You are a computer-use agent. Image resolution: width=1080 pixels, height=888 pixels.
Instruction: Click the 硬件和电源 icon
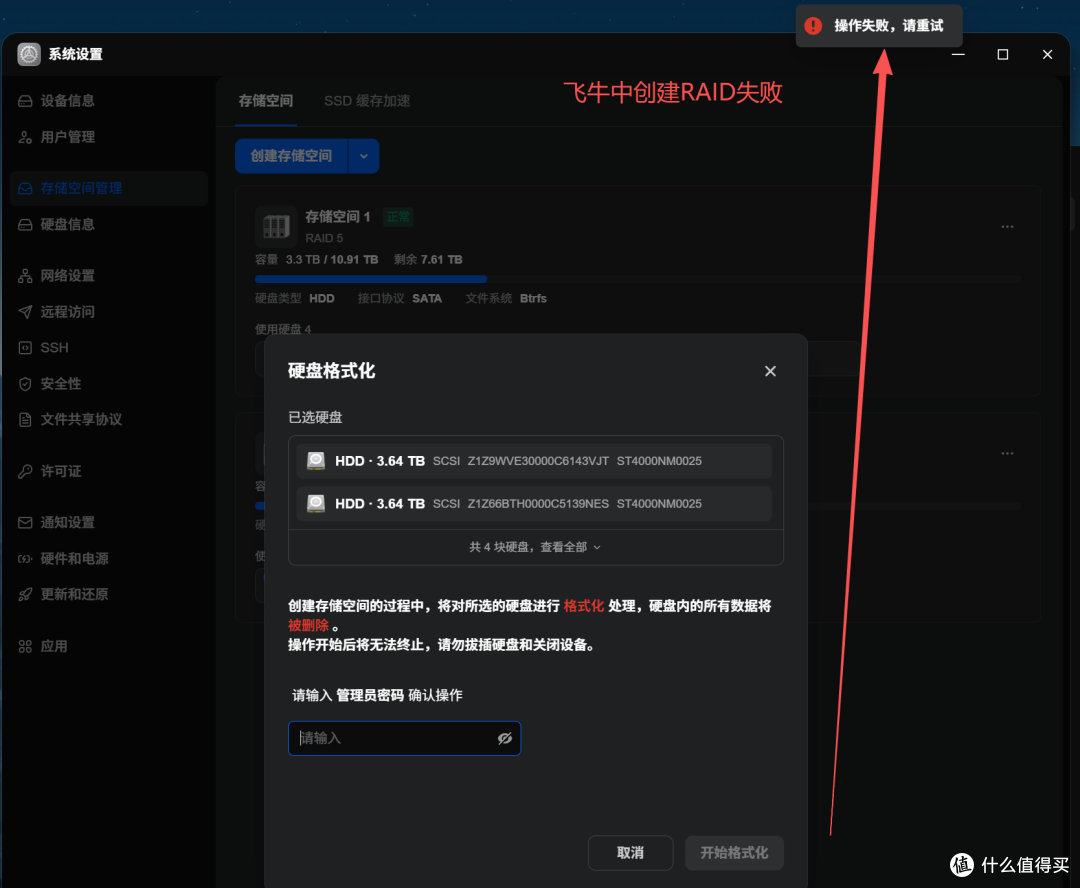coord(25,559)
